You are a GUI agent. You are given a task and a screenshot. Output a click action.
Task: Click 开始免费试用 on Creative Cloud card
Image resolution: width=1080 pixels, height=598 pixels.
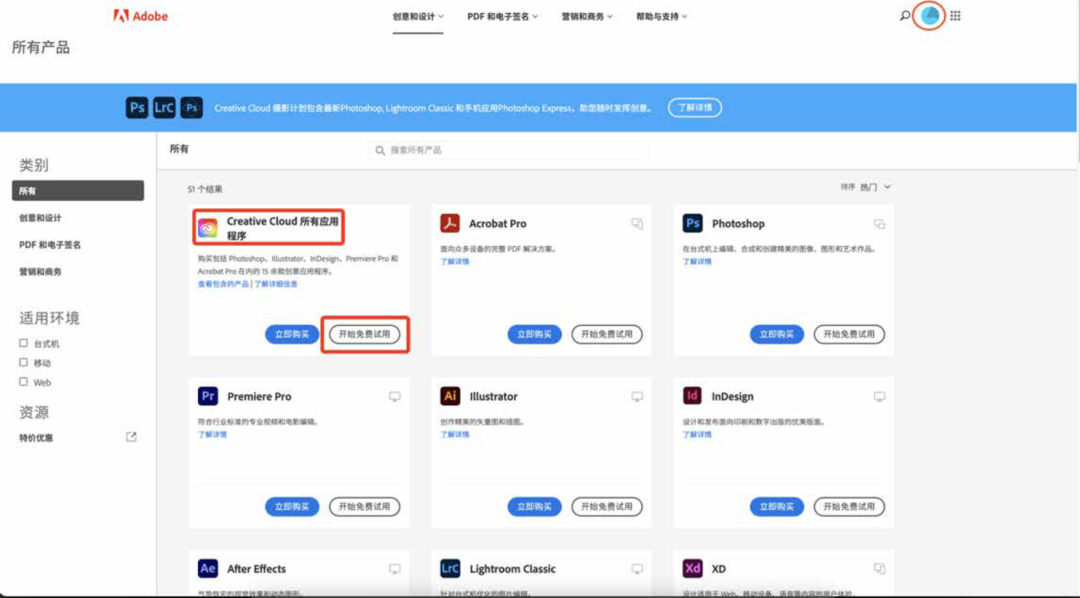pyautogui.click(x=364, y=334)
